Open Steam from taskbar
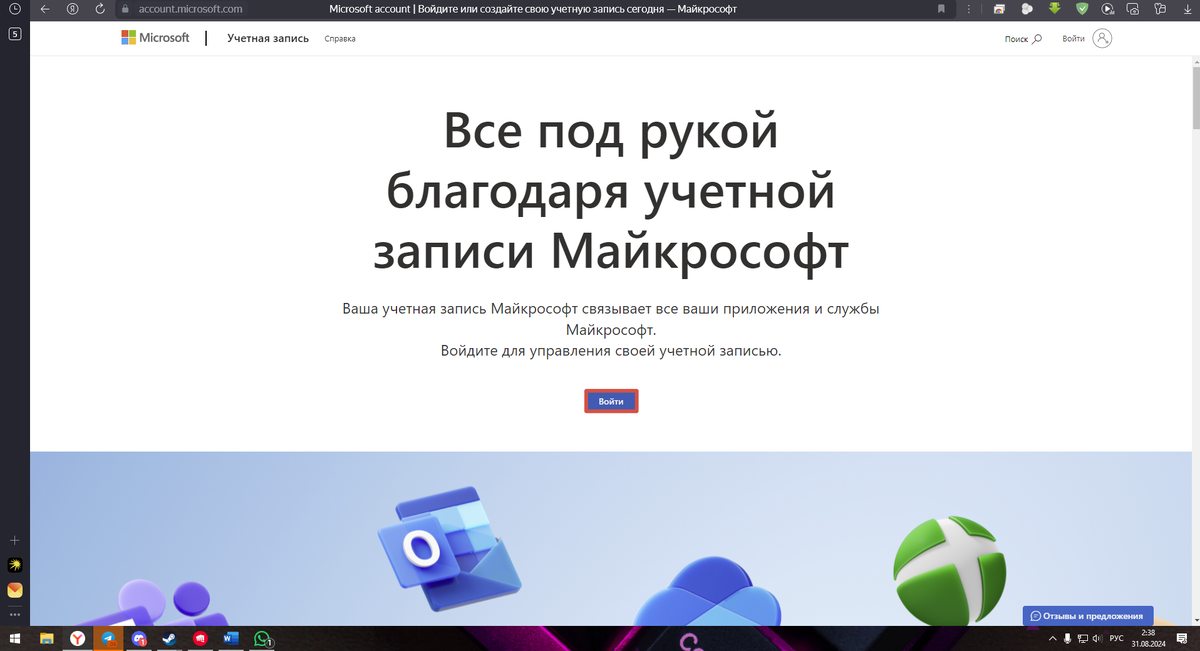The height and width of the screenshot is (651, 1200). point(170,638)
